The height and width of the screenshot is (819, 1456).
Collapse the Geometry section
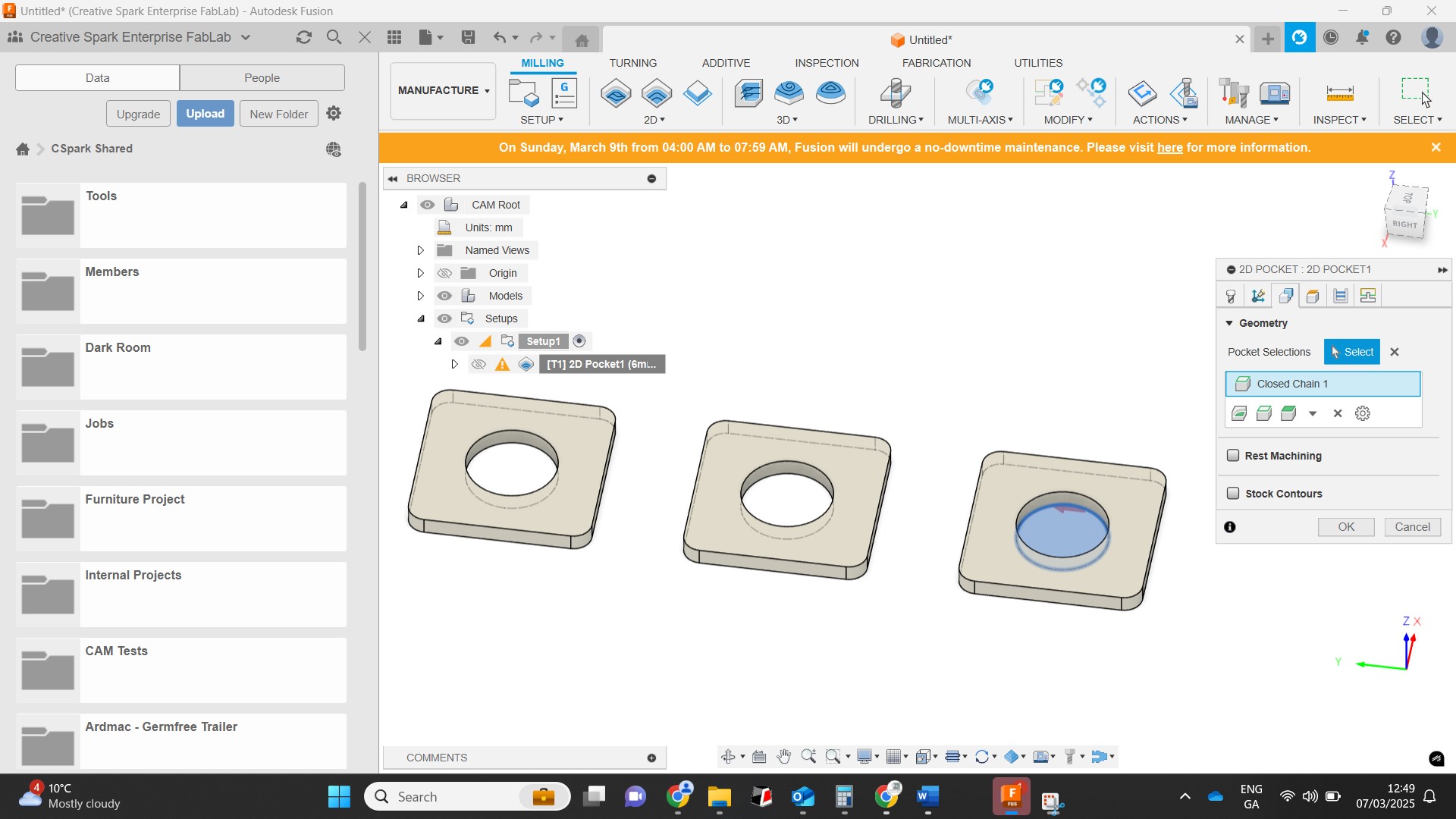point(1229,323)
